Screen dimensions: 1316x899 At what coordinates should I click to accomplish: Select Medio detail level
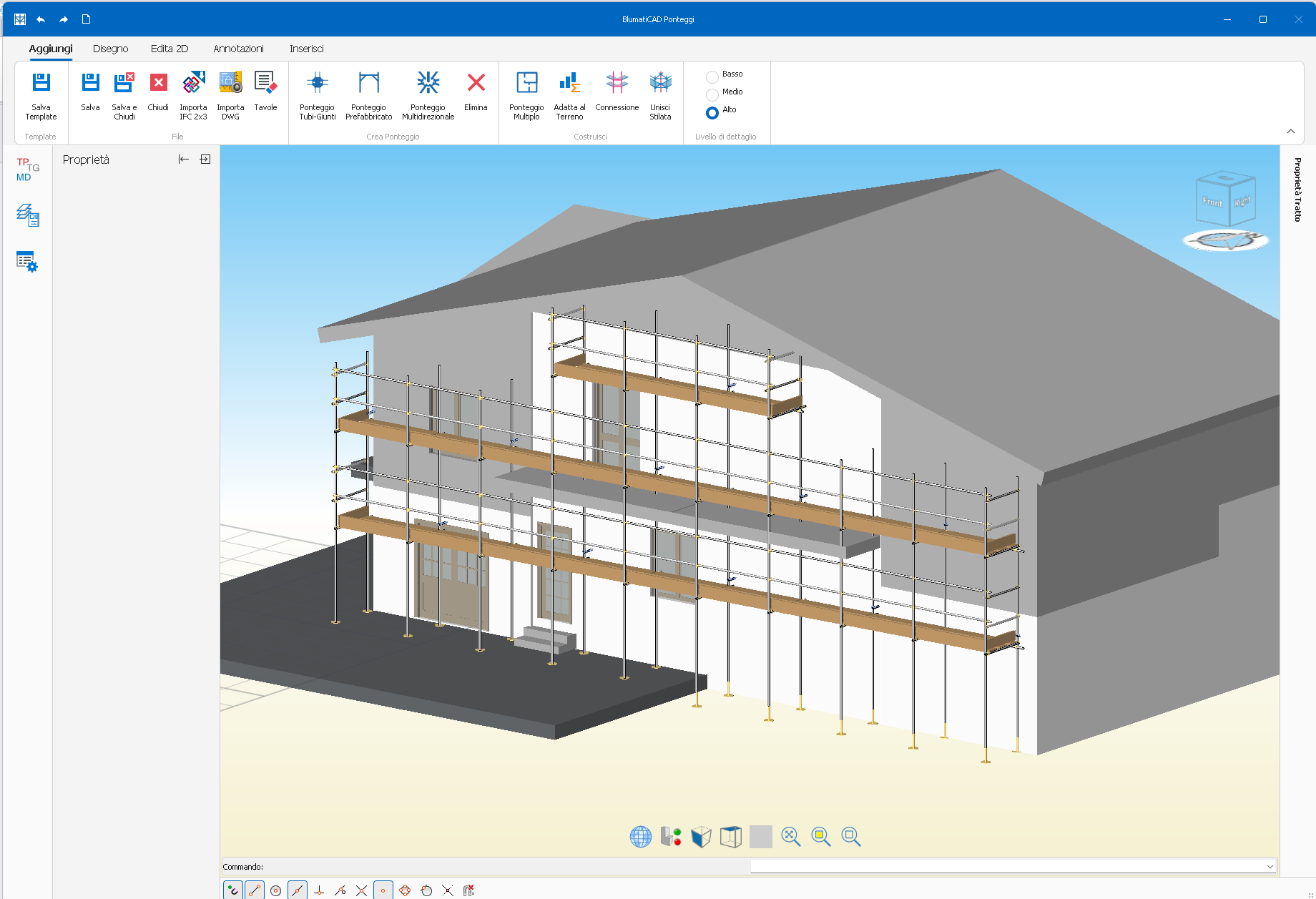click(x=712, y=94)
